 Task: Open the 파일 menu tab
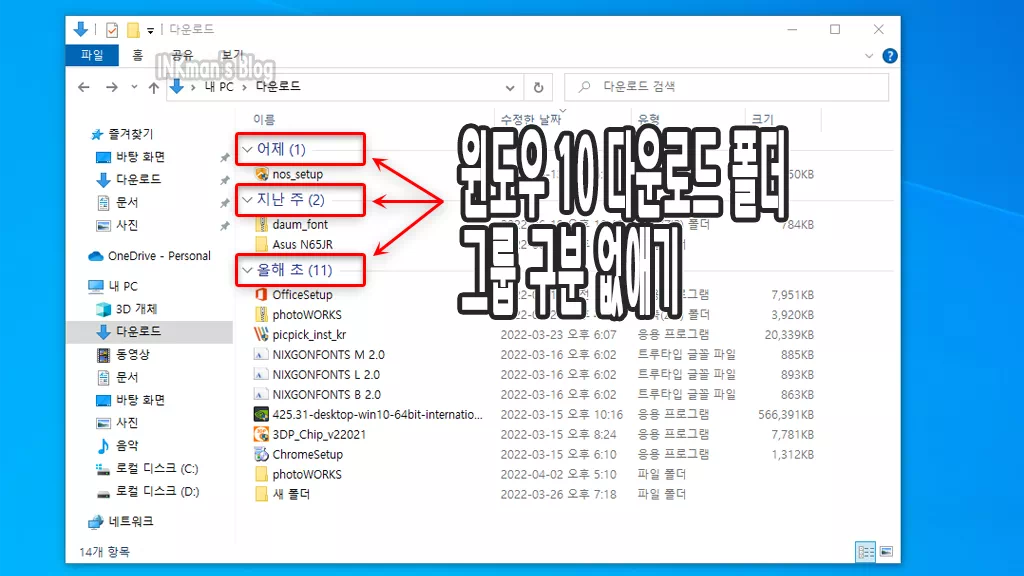[x=92, y=56]
